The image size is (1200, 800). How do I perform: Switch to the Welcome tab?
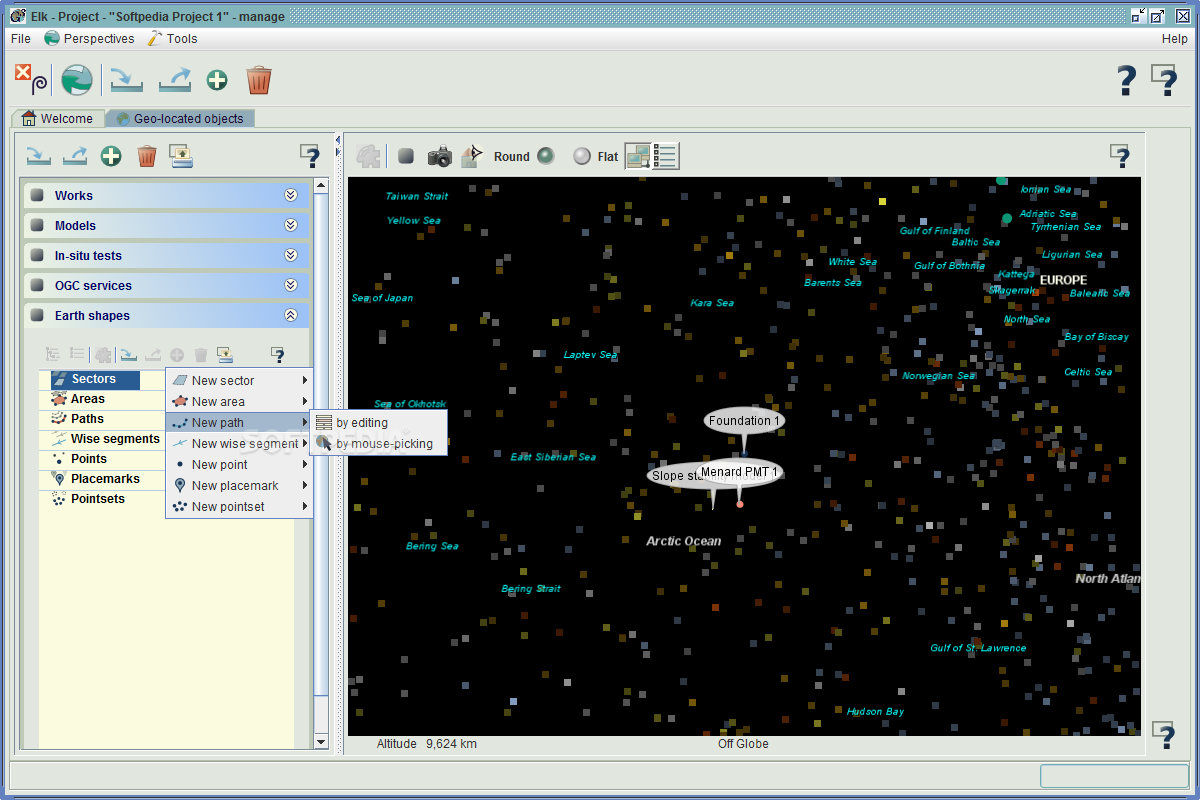58,118
